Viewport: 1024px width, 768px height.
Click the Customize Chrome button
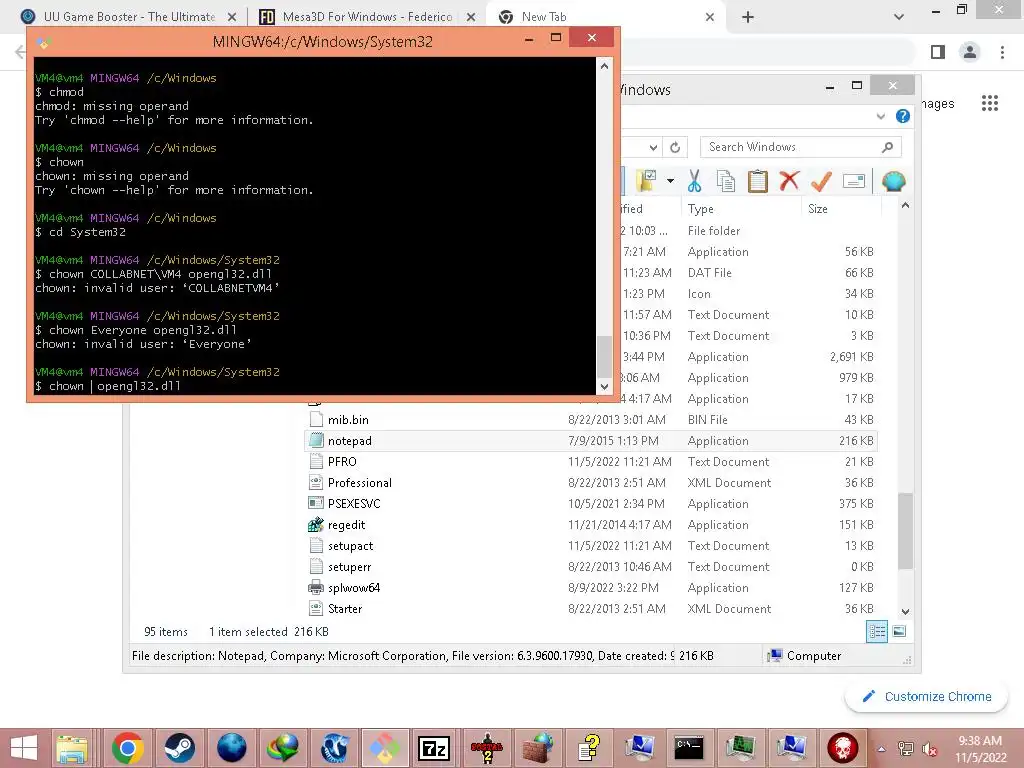click(927, 697)
